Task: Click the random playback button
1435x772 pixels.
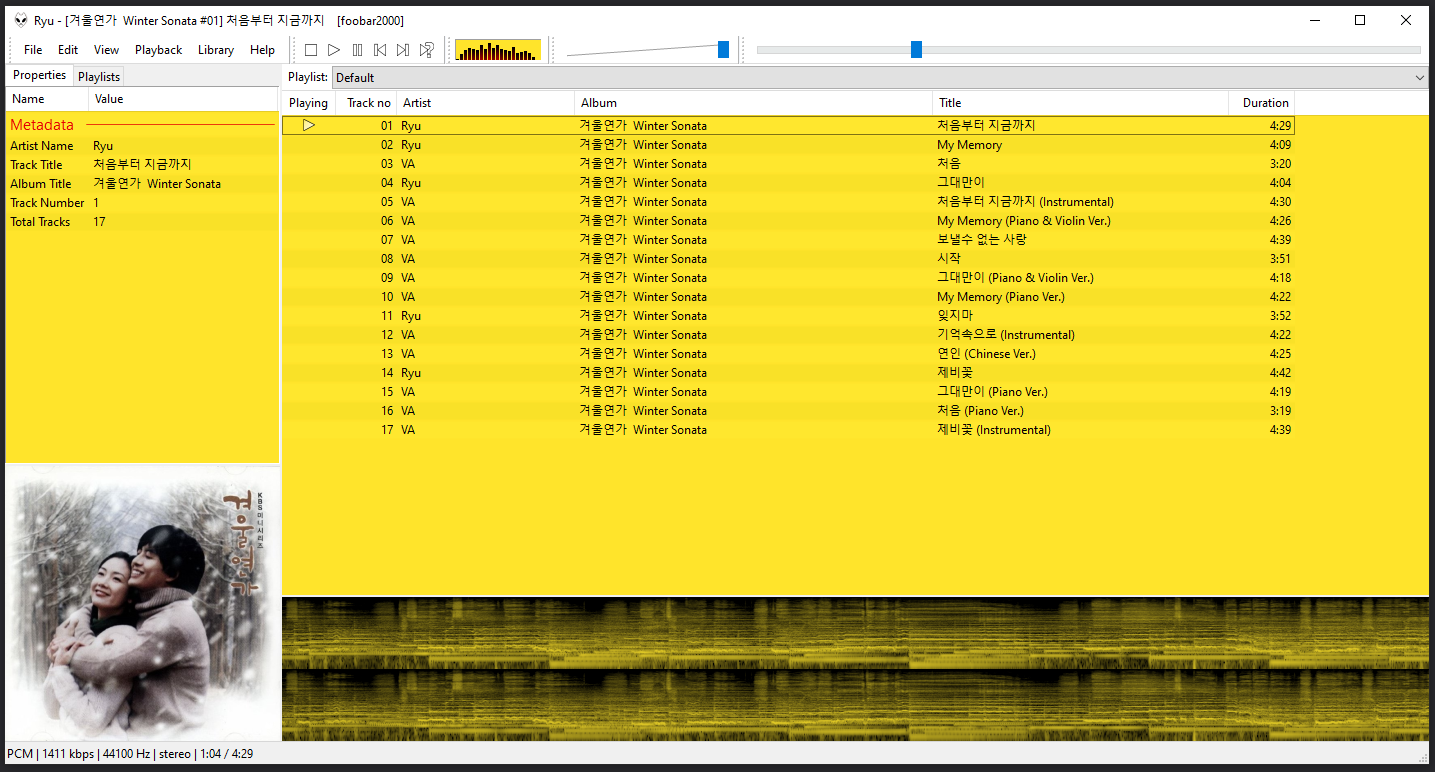Action: [x=427, y=50]
